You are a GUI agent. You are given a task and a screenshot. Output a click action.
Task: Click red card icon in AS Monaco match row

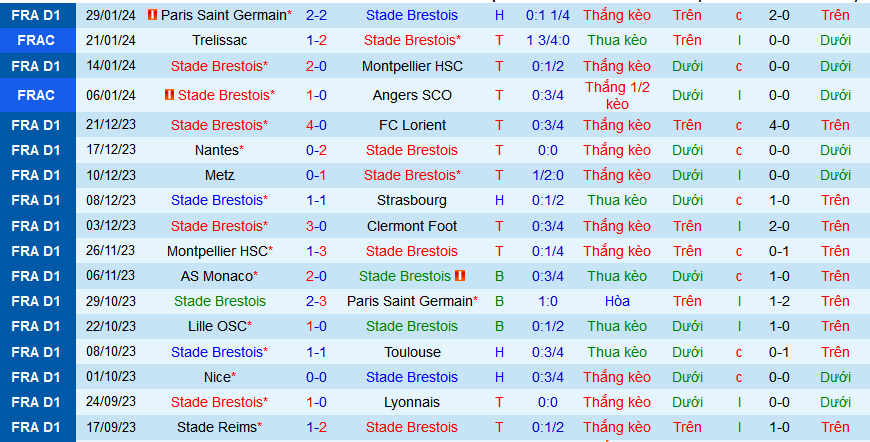[460, 275]
